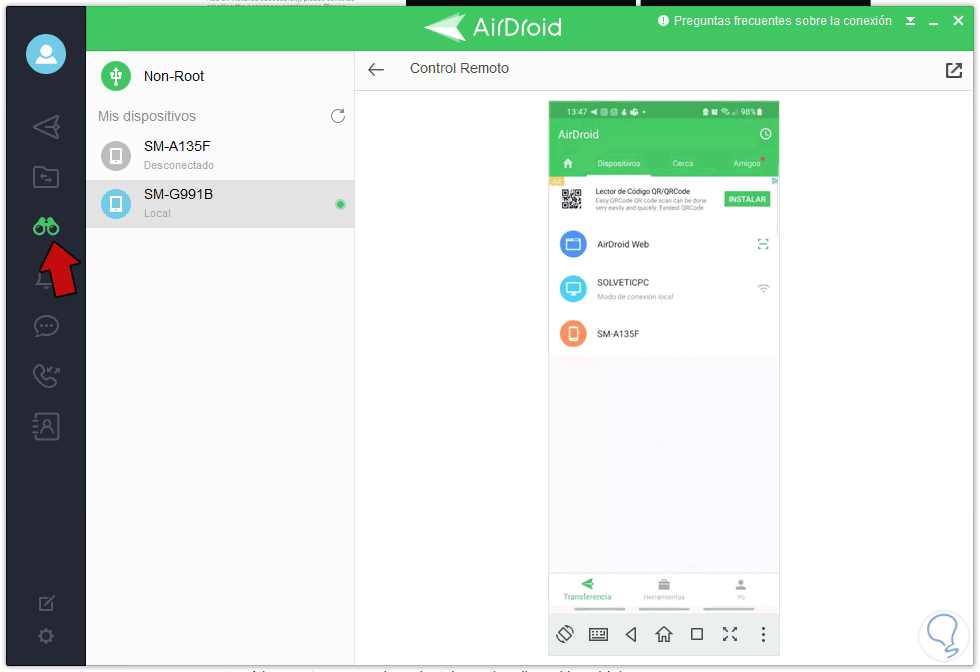The image size is (980, 672).
Task: Open the user profile avatar
Action: pos(46,54)
